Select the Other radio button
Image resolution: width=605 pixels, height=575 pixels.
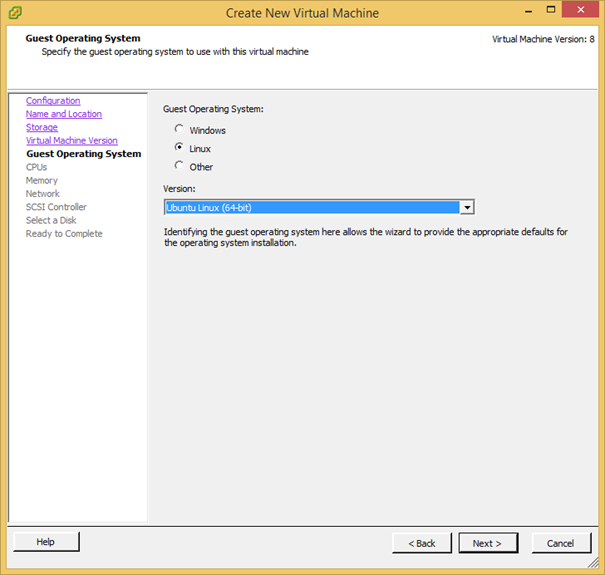179,165
